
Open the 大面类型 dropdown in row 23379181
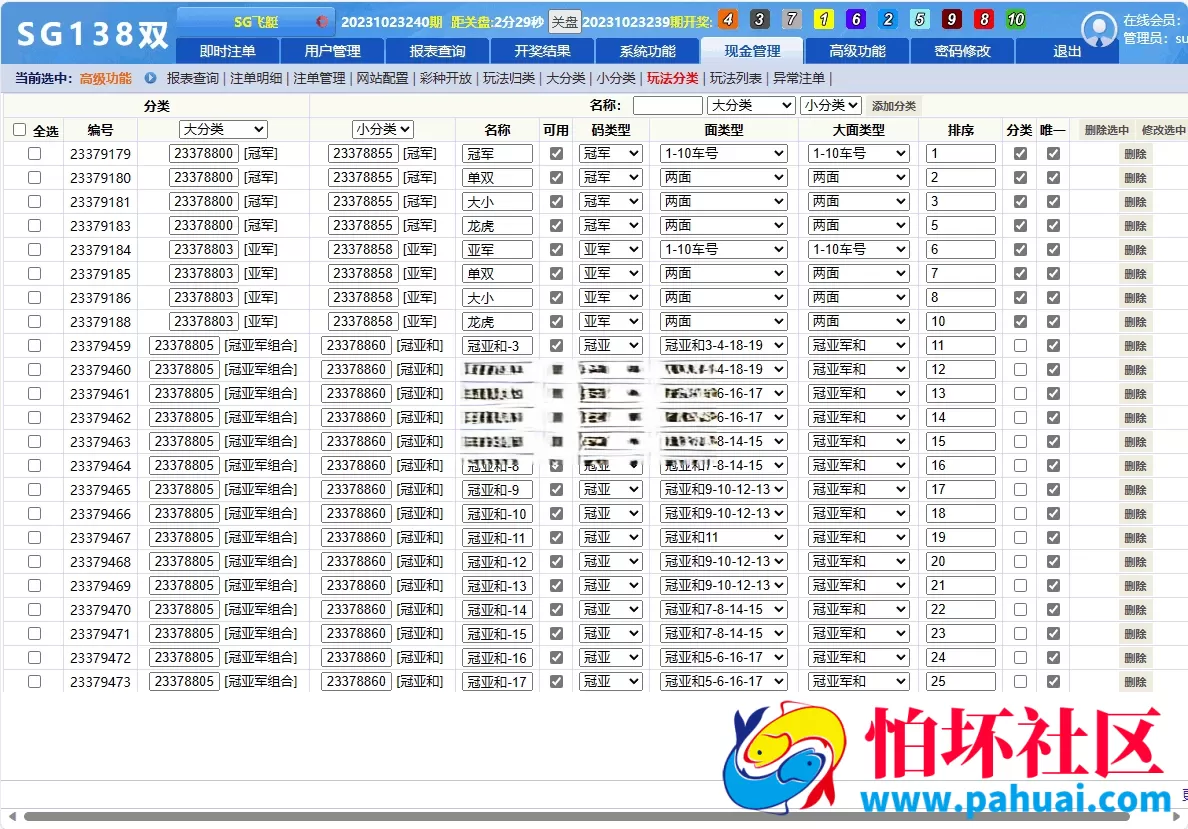coord(858,202)
